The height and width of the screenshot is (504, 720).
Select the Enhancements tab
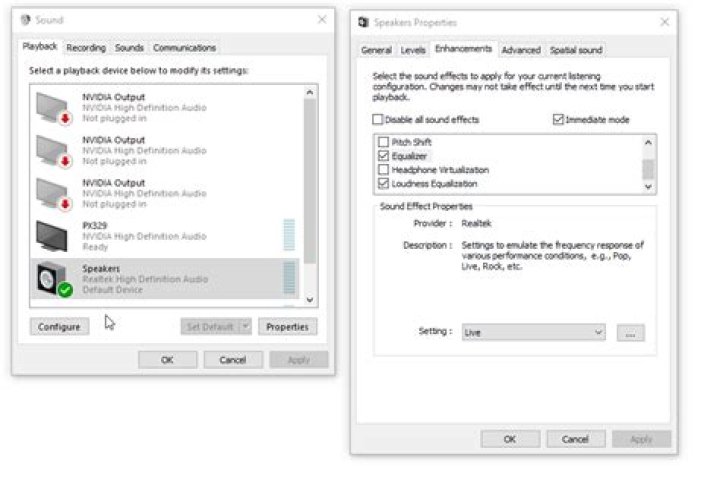pyautogui.click(x=463, y=49)
